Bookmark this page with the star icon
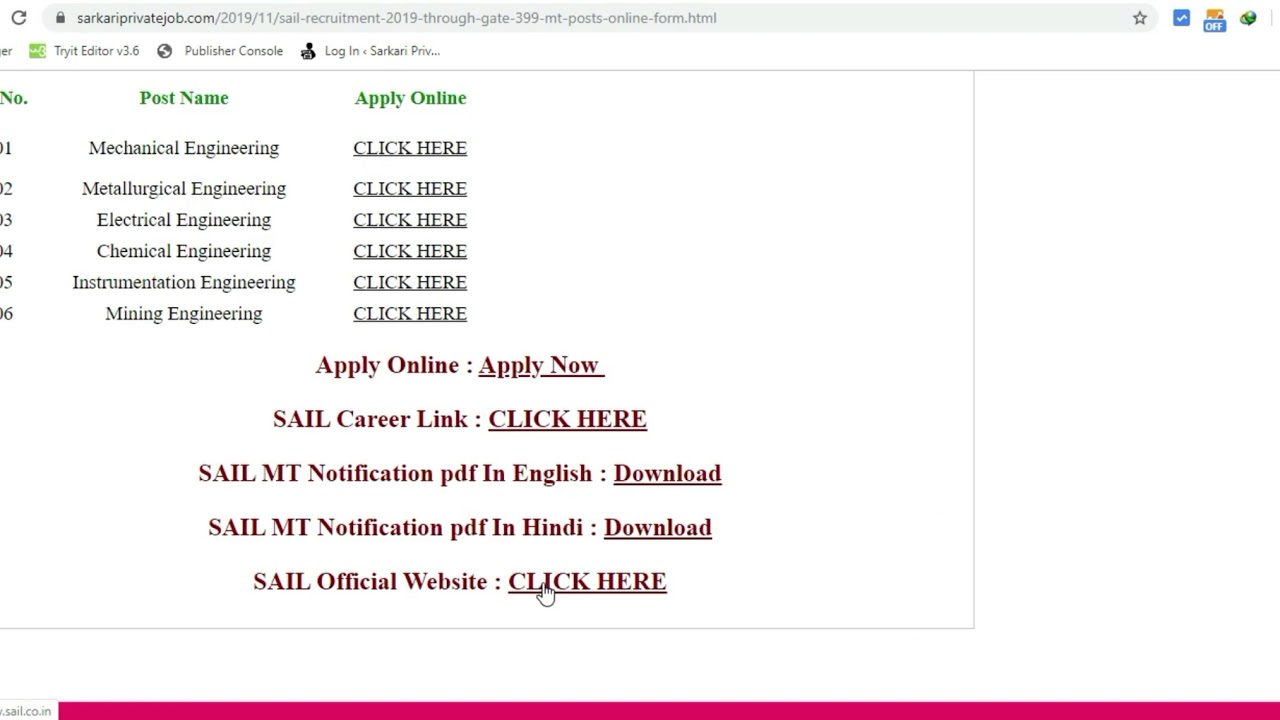 click(x=1140, y=18)
